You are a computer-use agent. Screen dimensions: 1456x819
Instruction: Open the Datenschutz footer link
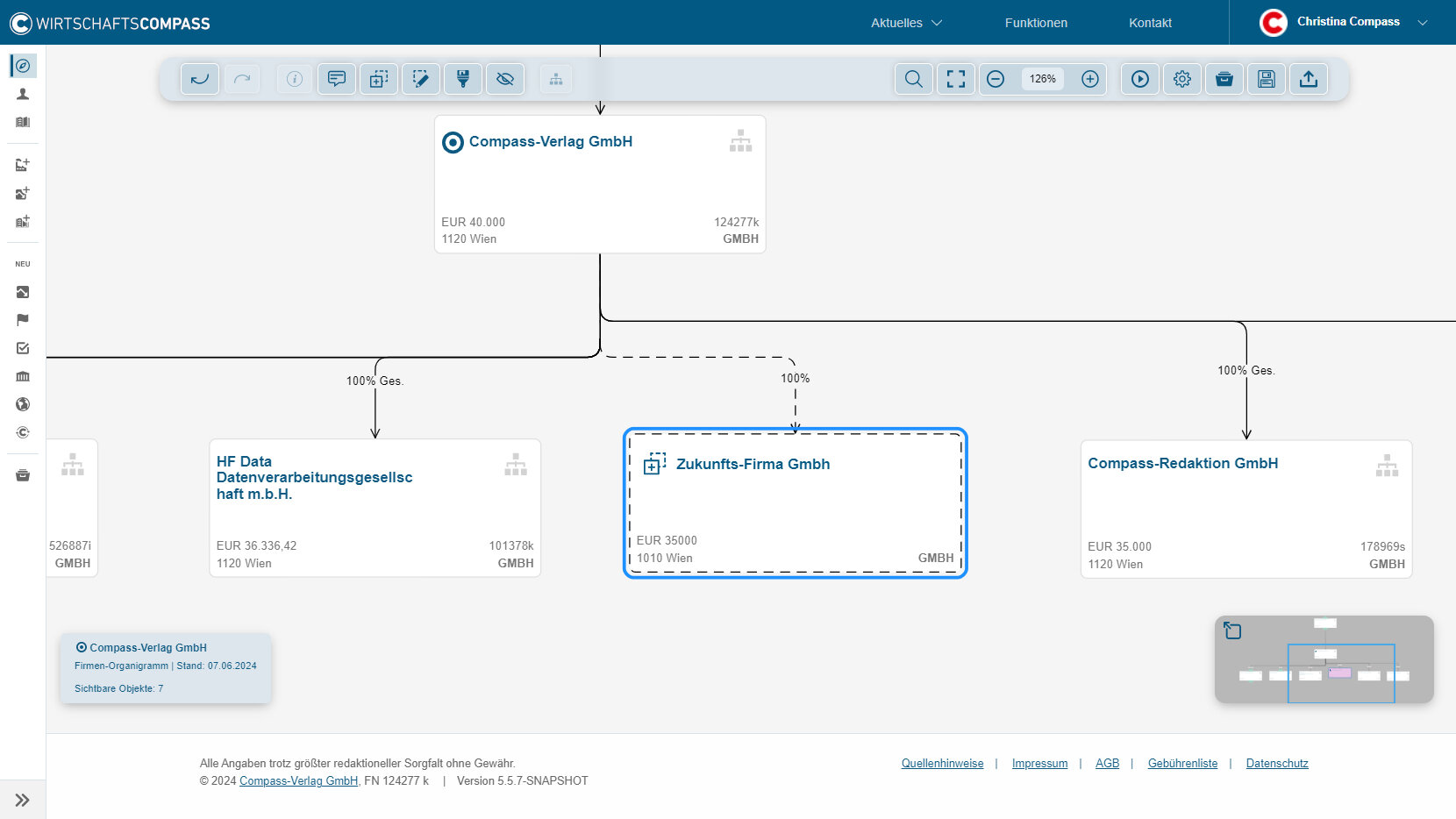1277,764
